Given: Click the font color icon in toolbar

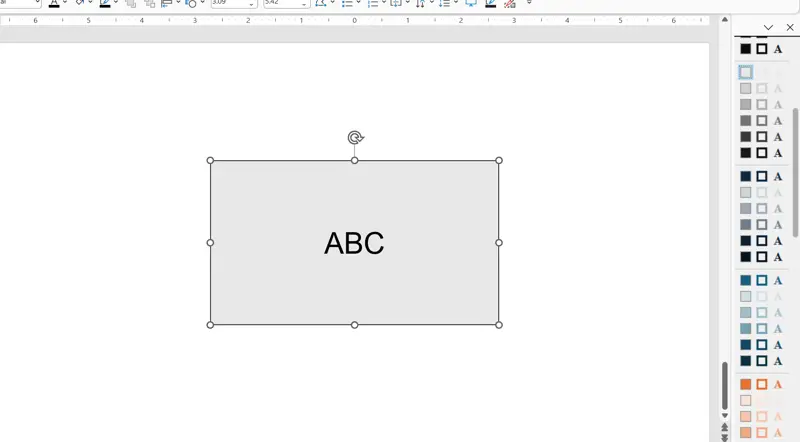Looking at the screenshot, I should [54, 3].
